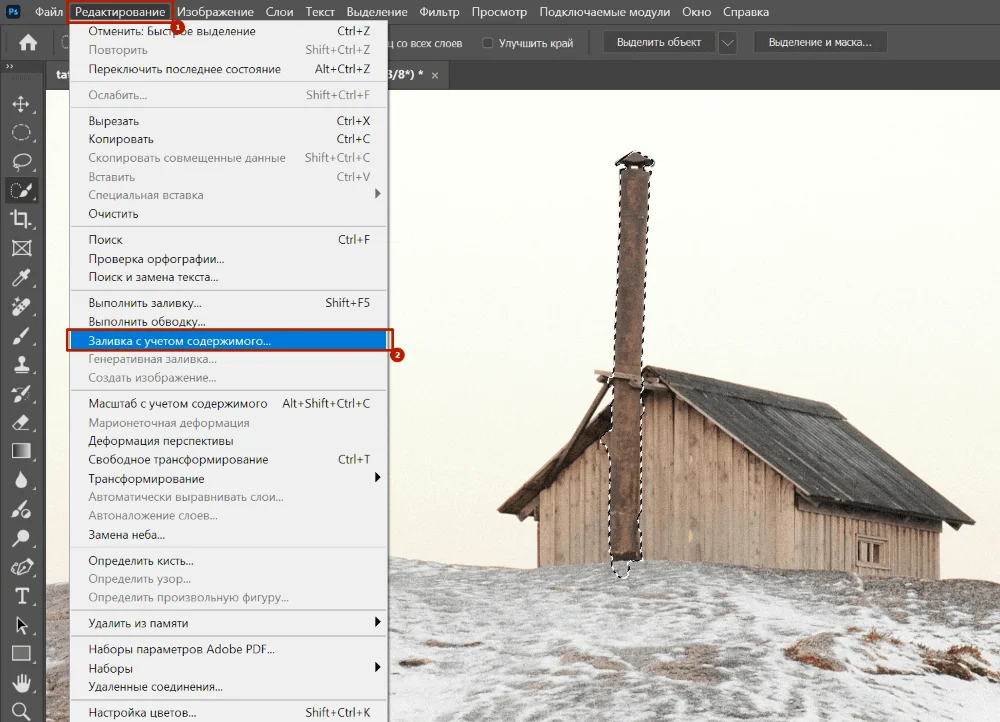Expand the tools panel with double-arrow
The image size is (1000, 722).
tap(10, 67)
